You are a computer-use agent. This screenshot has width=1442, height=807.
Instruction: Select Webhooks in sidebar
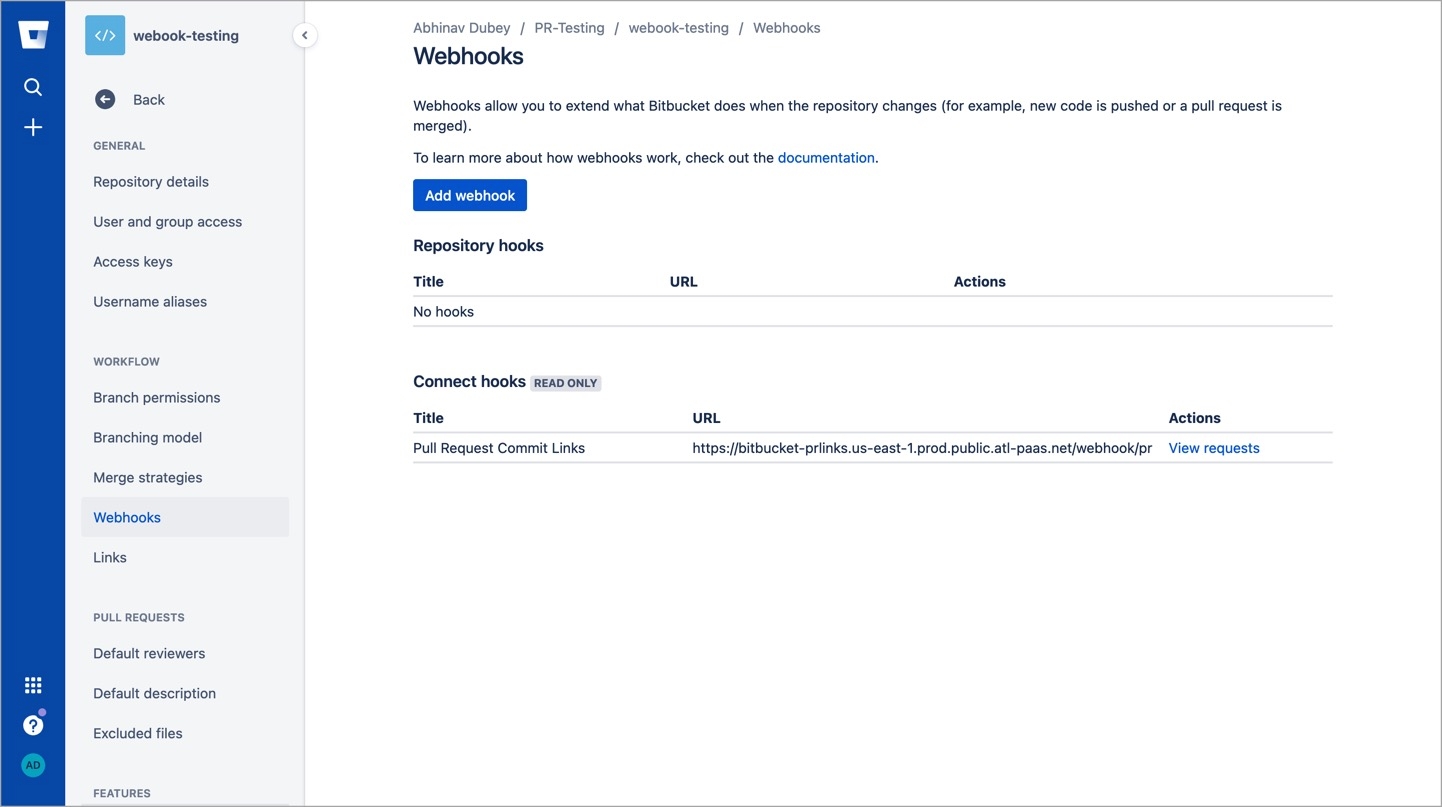pos(185,517)
